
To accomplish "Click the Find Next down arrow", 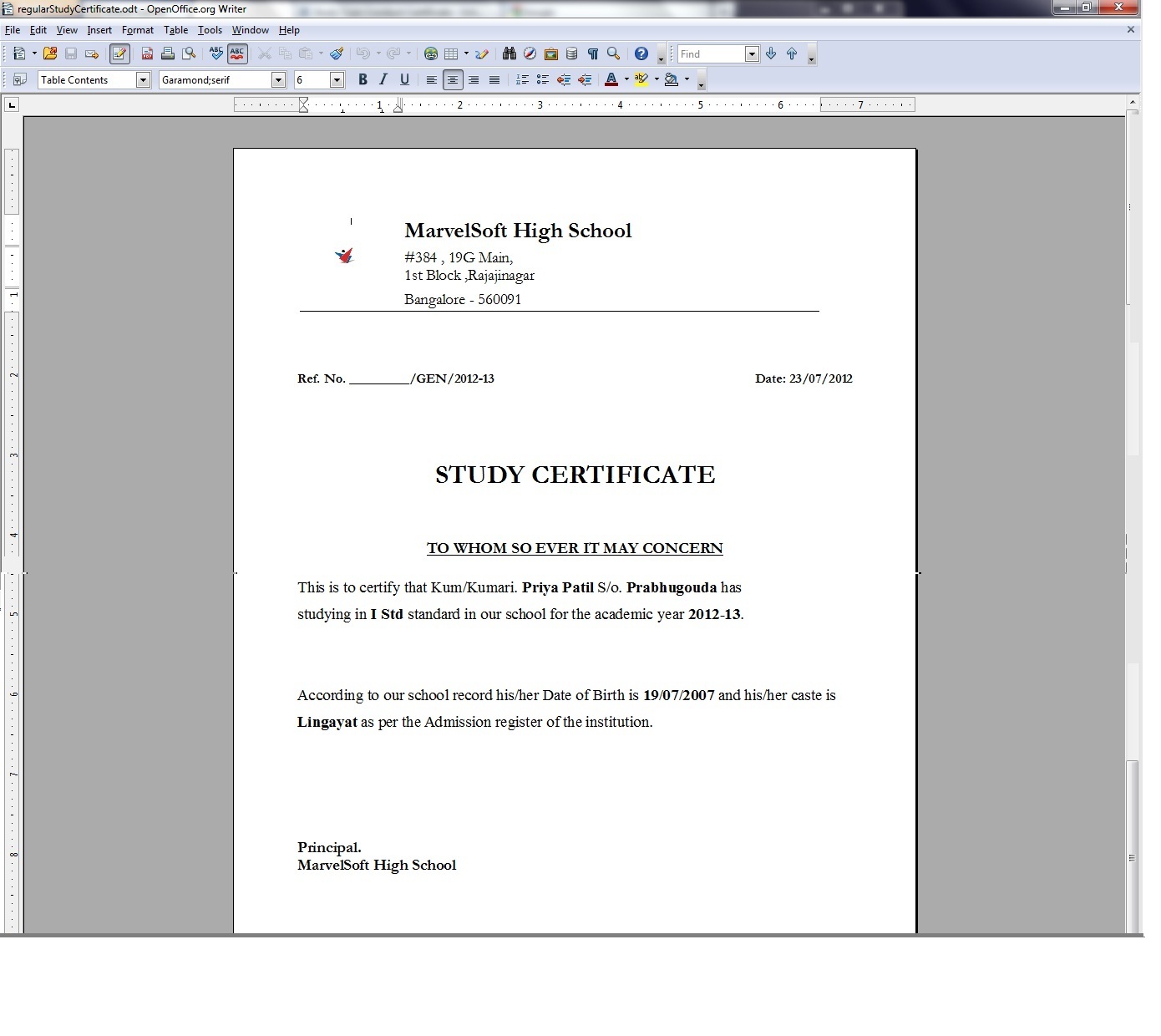I will [771, 54].
